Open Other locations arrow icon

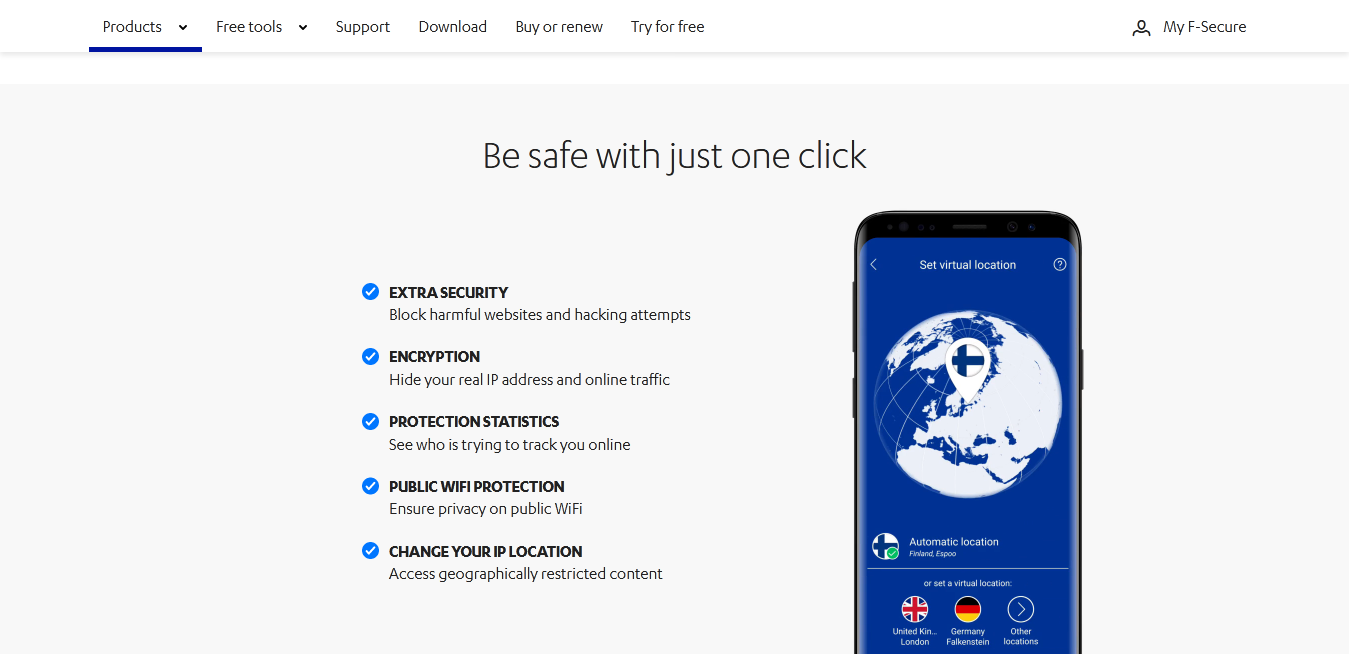pos(1020,609)
